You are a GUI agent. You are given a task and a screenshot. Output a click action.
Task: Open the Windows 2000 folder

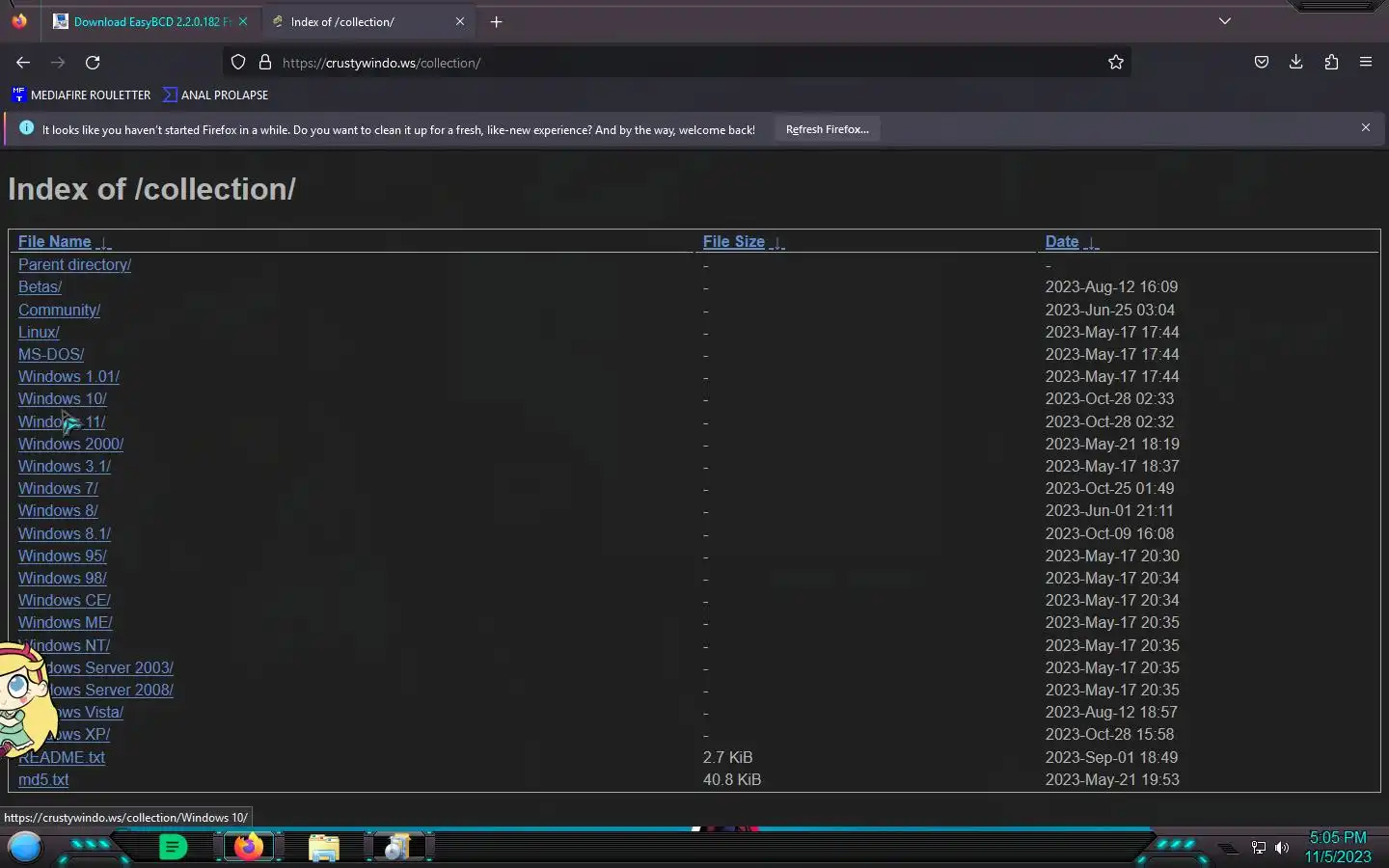(x=70, y=444)
